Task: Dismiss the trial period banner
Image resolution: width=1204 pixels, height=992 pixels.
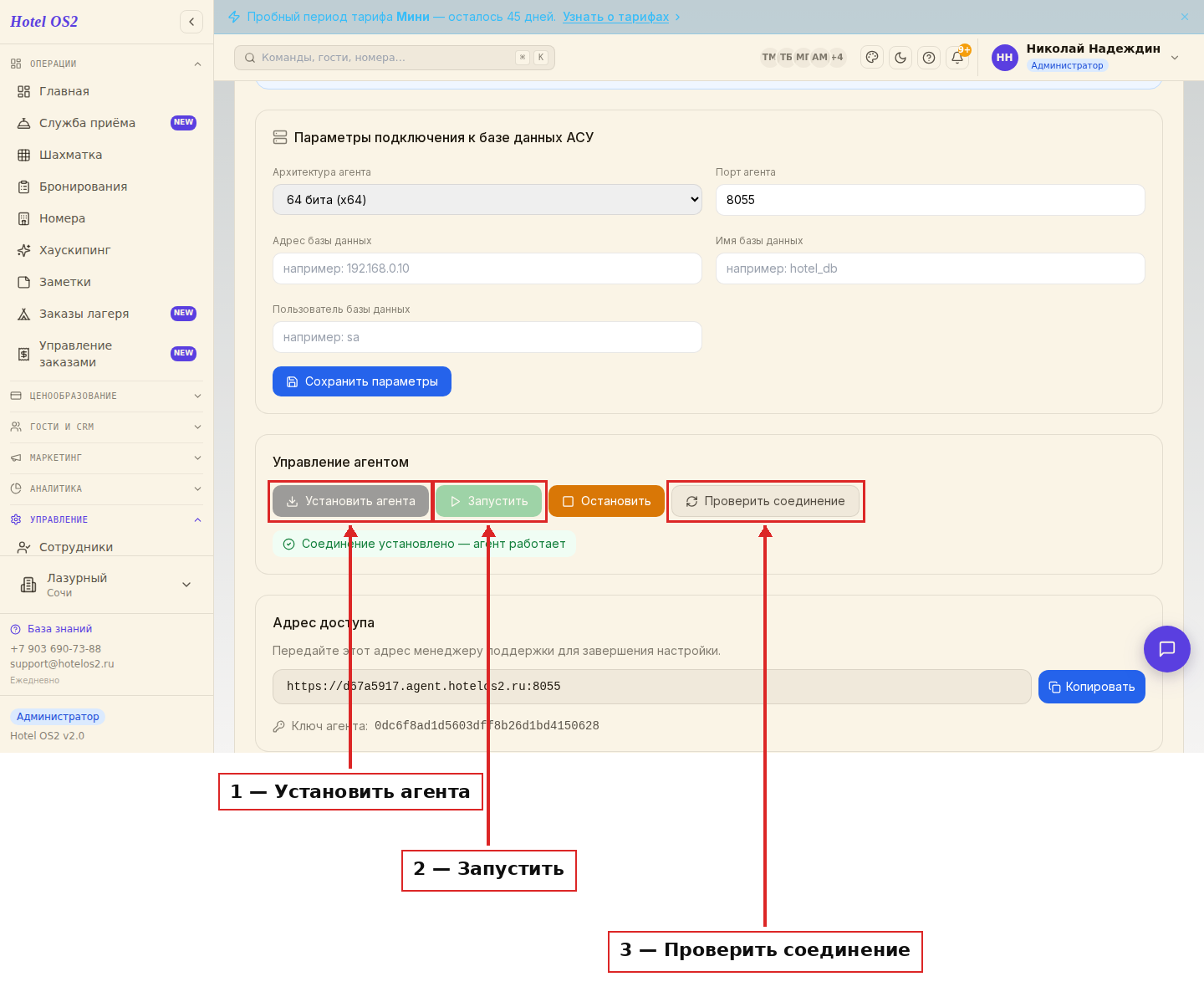Action: 1185,17
